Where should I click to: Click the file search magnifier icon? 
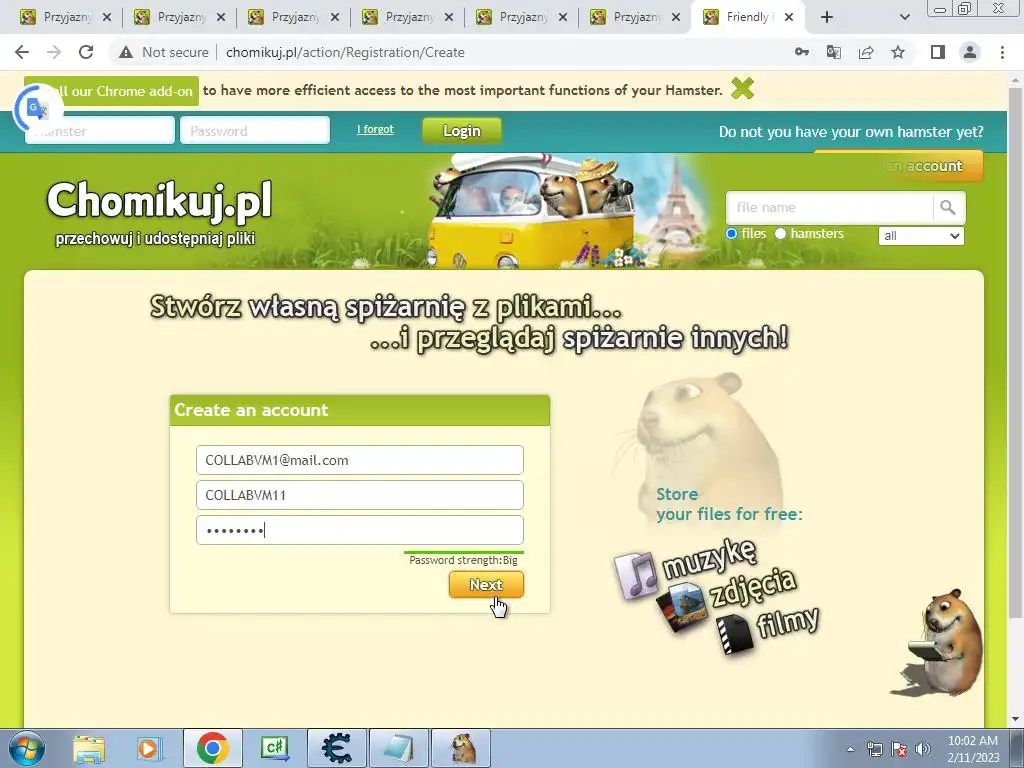pos(948,208)
